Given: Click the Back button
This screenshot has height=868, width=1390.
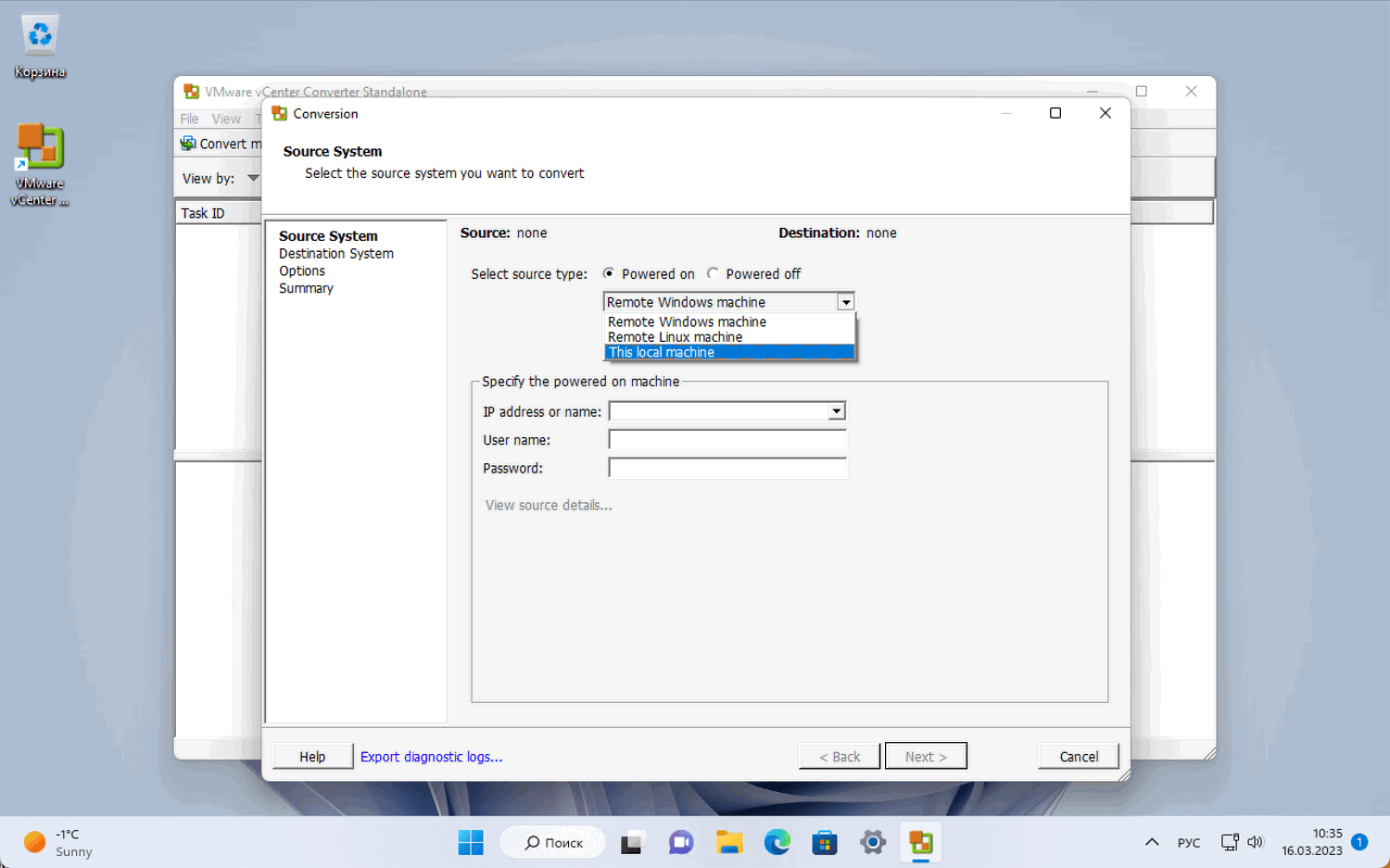Looking at the screenshot, I should [x=840, y=757].
